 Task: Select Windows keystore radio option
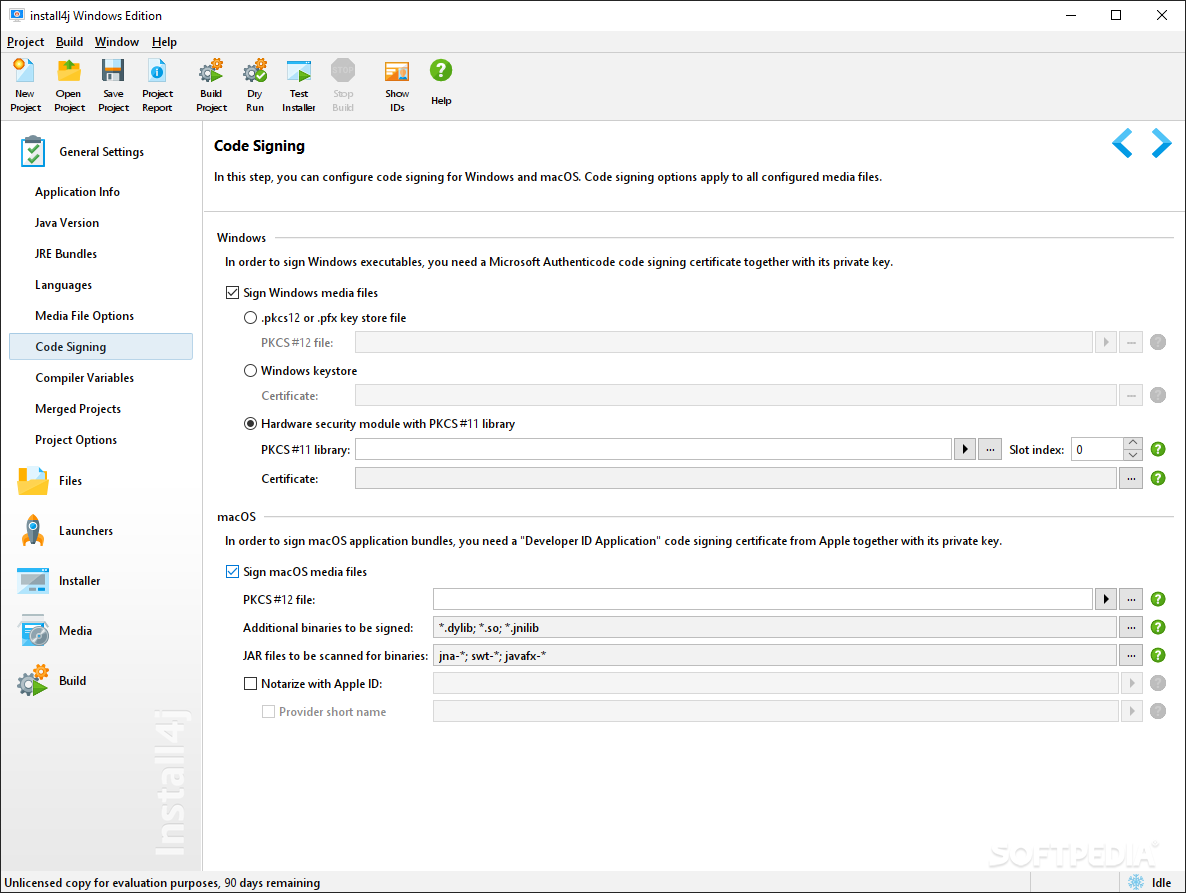coord(250,371)
